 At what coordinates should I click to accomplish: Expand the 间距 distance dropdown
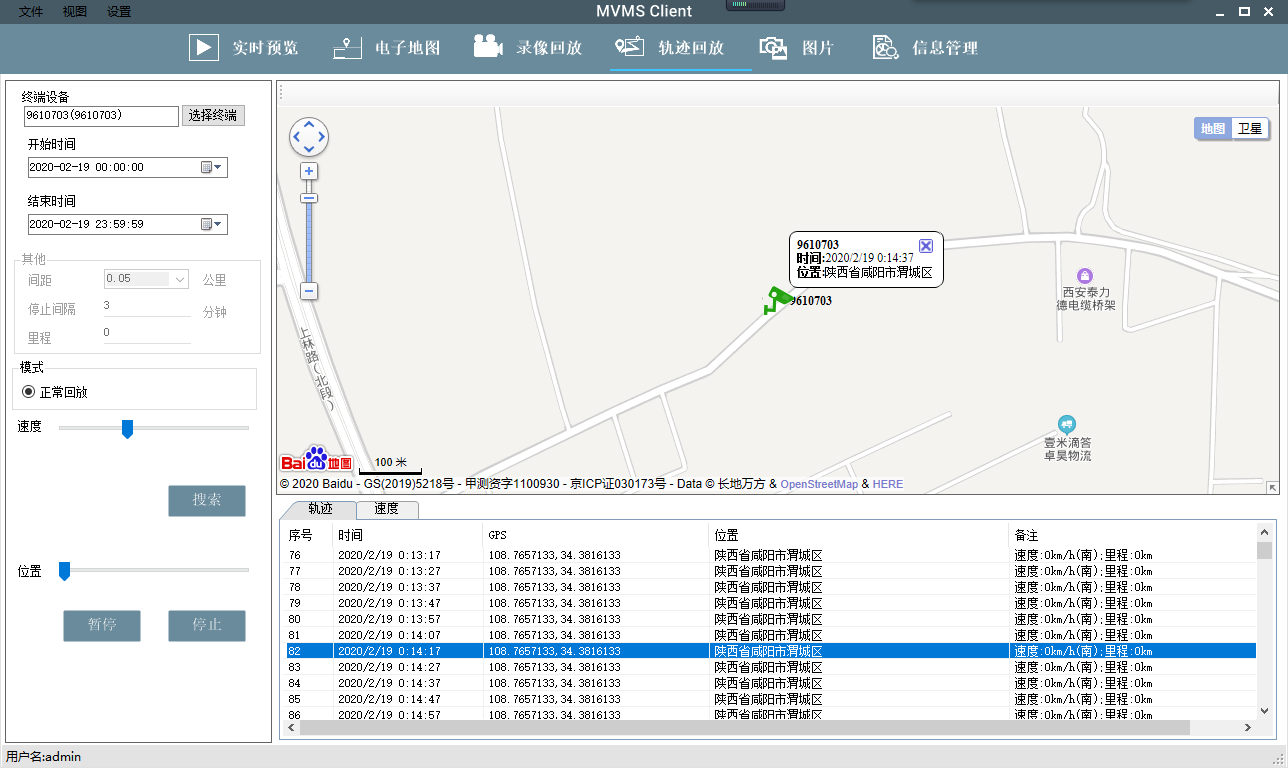click(180, 279)
